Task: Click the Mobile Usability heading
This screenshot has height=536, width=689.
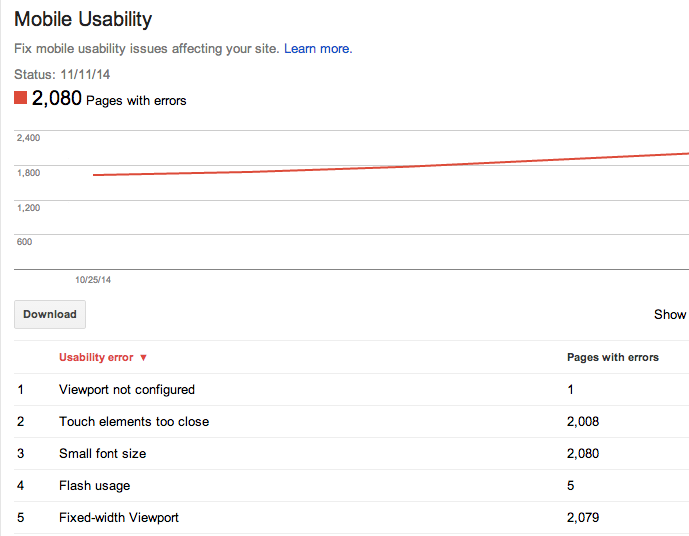Action: pos(83,19)
